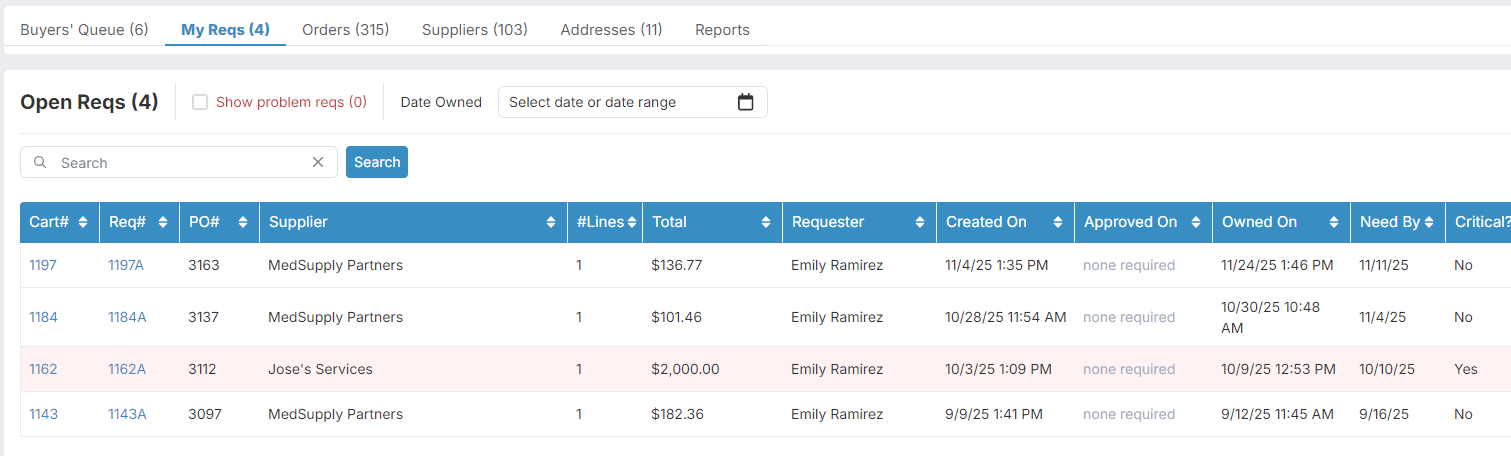Click the magnifier icon in search box
The image size is (1511, 456).
click(x=40, y=162)
